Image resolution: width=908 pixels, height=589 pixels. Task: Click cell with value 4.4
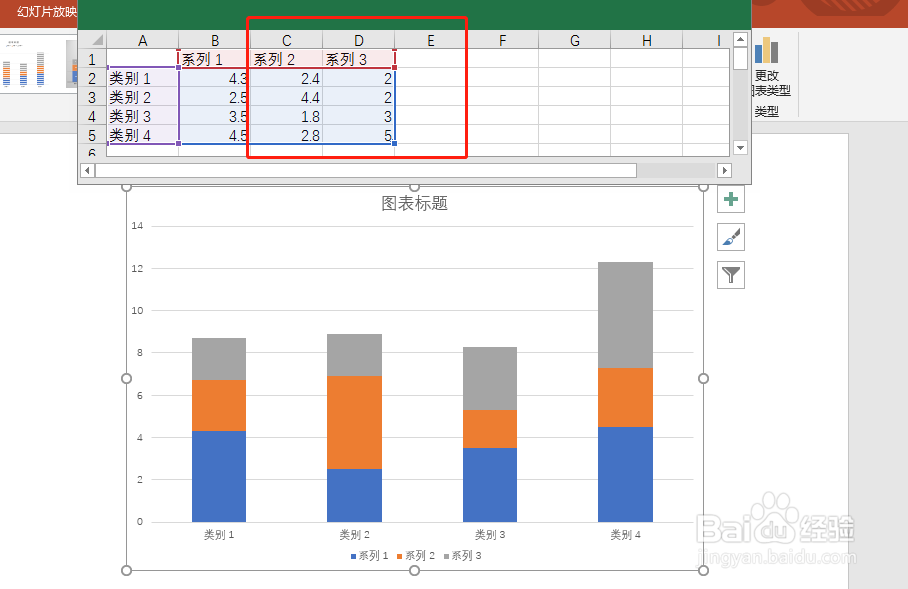(287, 97)
